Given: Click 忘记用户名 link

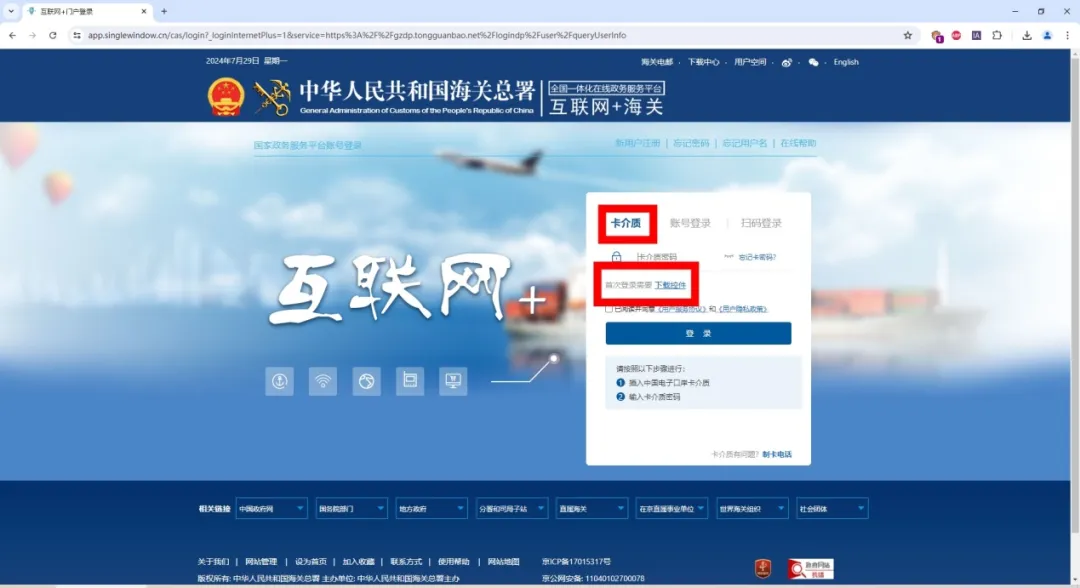Looking at the screenshot, I should [x=745, y=143].
